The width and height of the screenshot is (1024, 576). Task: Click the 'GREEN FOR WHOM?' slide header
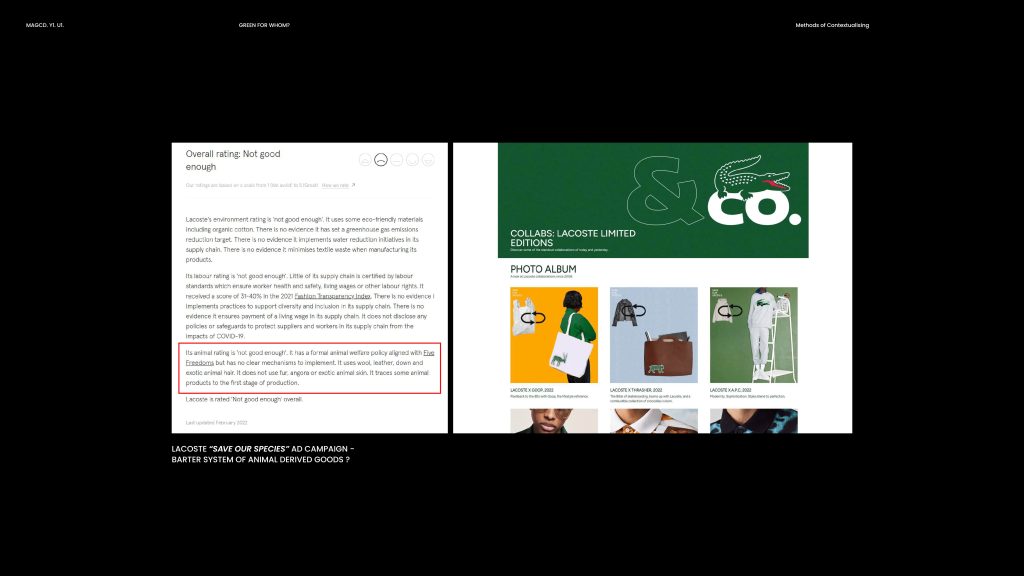click(x=264, y=25)
